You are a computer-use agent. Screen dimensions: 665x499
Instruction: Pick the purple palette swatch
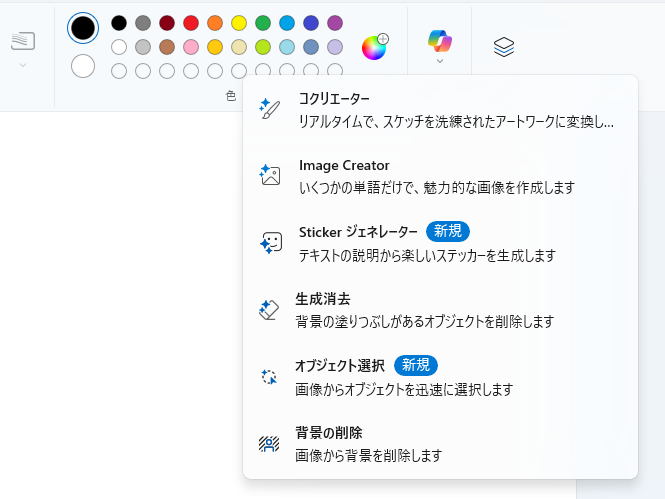point(335,23)
